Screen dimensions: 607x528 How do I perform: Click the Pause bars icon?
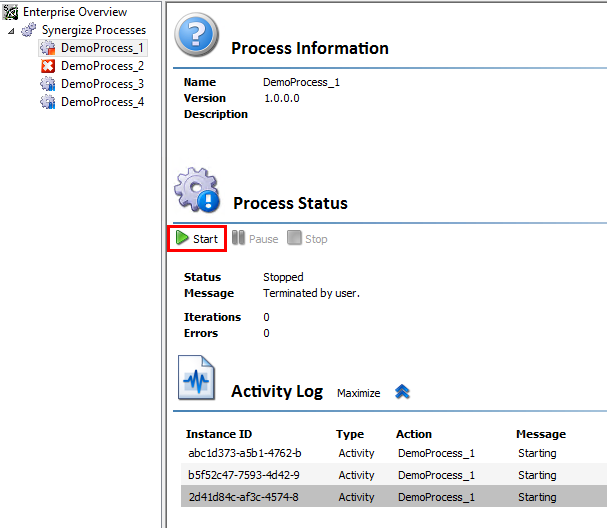tap(238, 238)
